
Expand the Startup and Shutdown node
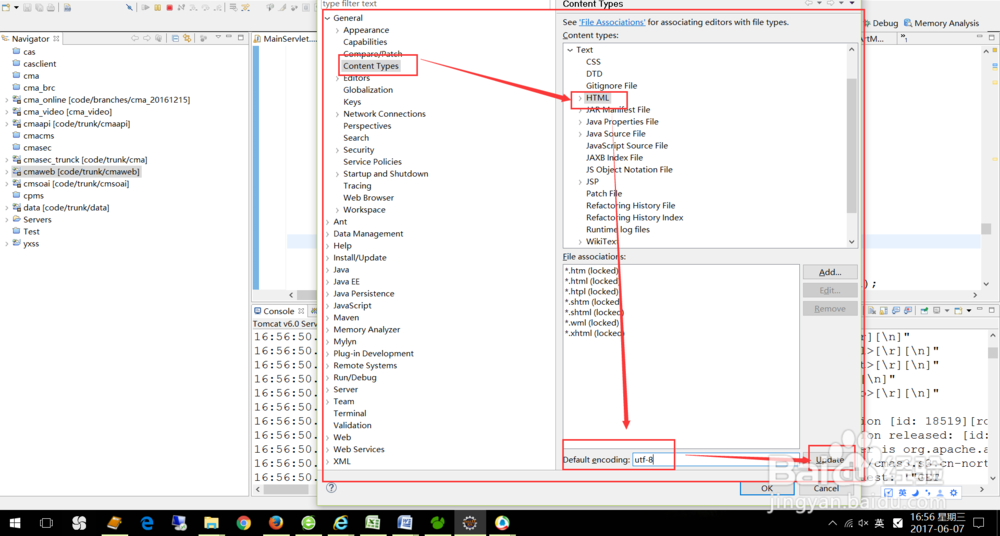338,174
